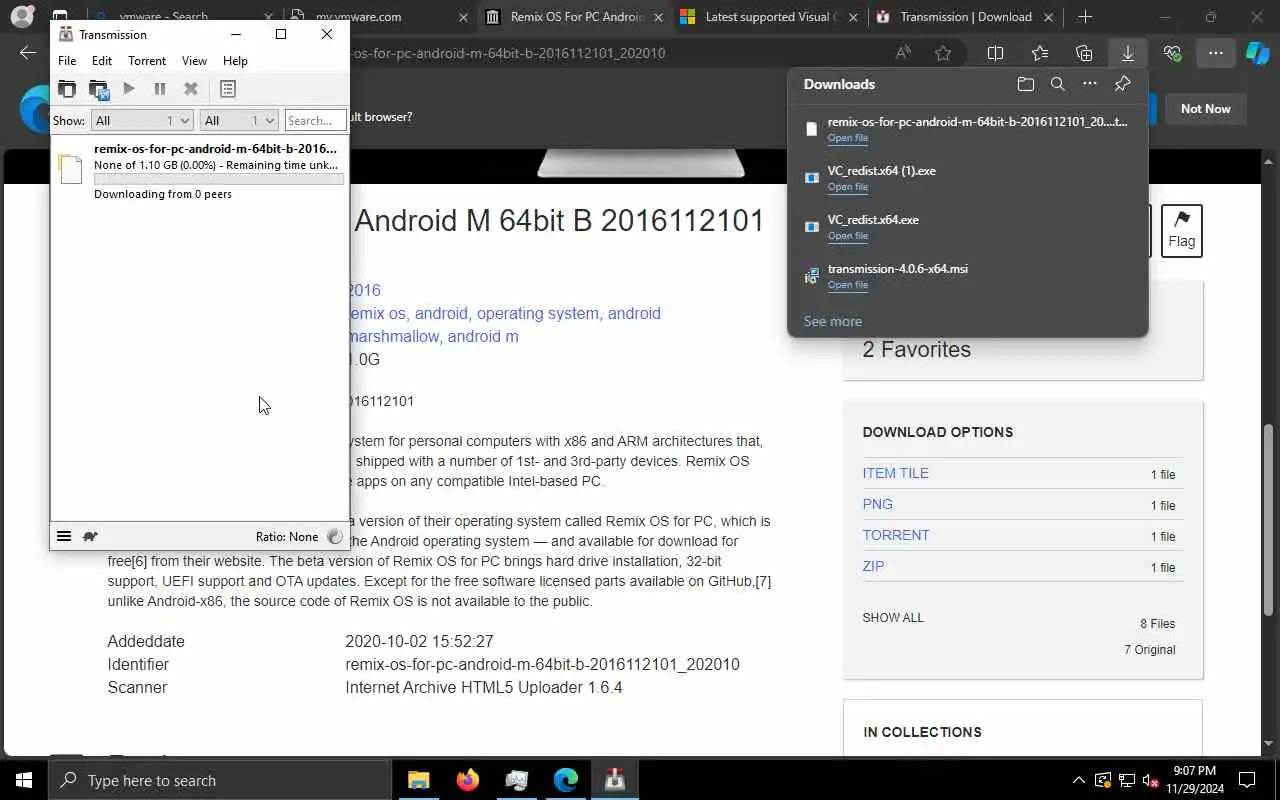
Task: Flag this archive item
Action: coord(1181,230)
